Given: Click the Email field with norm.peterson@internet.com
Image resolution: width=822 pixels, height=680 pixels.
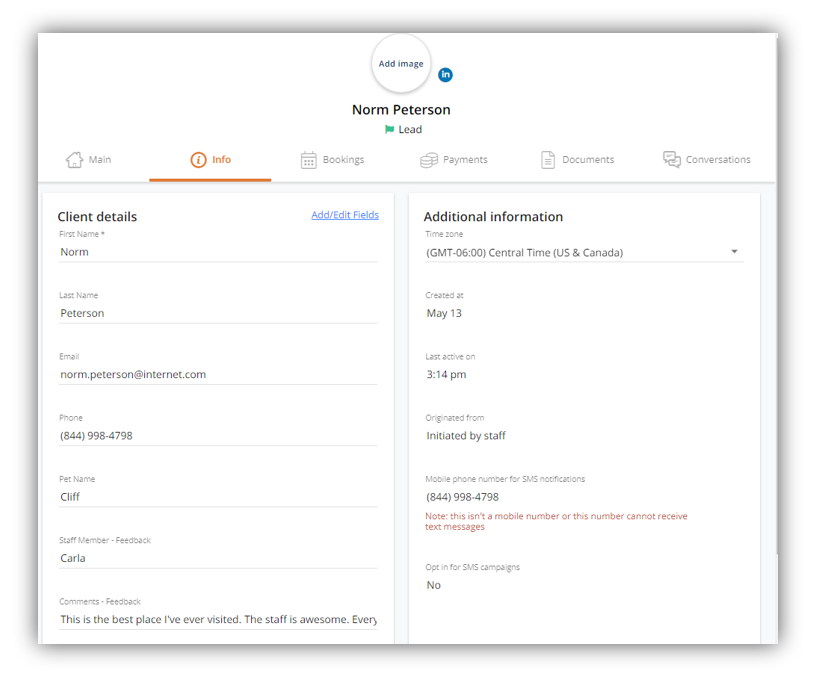Looking at the screenshot, I should (x=218, y=375).
